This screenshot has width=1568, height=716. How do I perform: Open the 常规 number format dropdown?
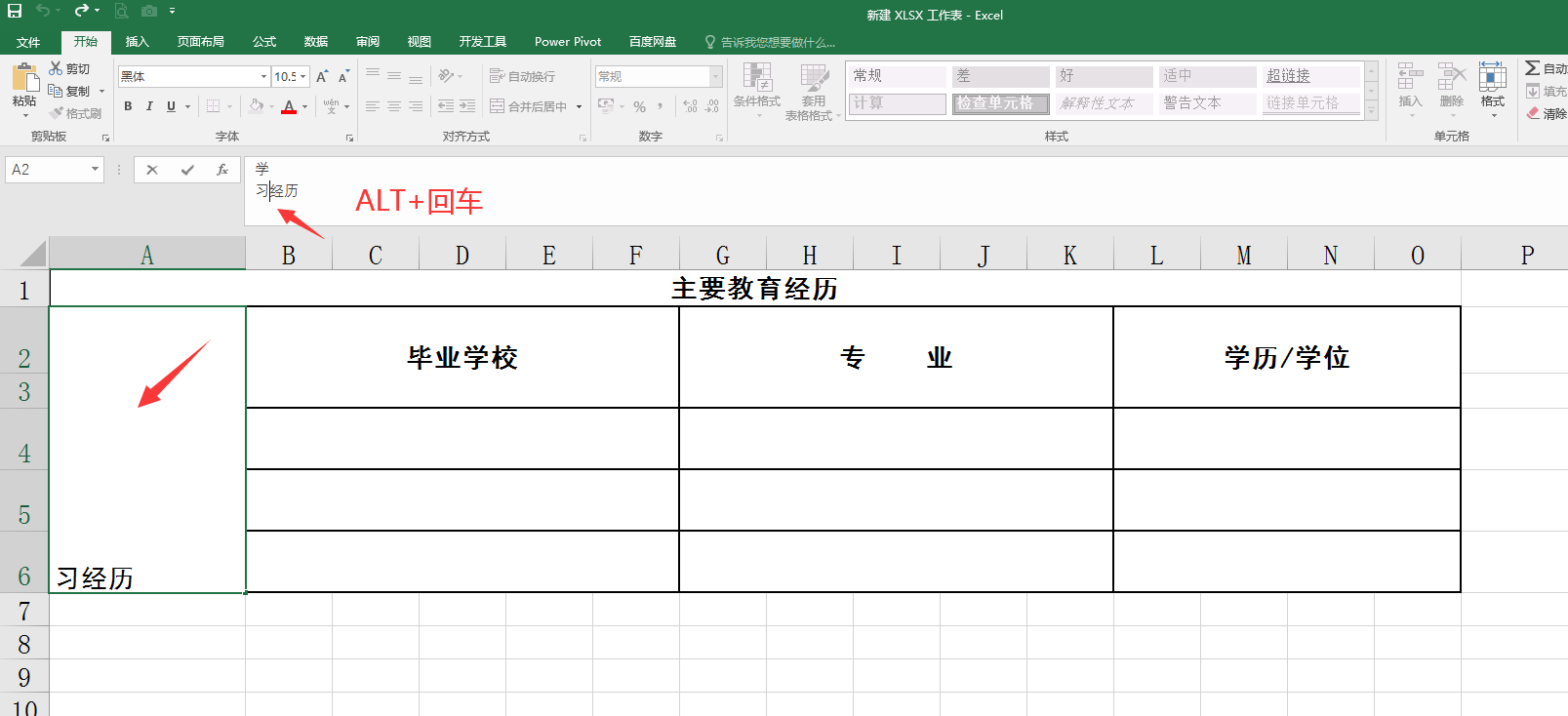click(x=716, y=76)
